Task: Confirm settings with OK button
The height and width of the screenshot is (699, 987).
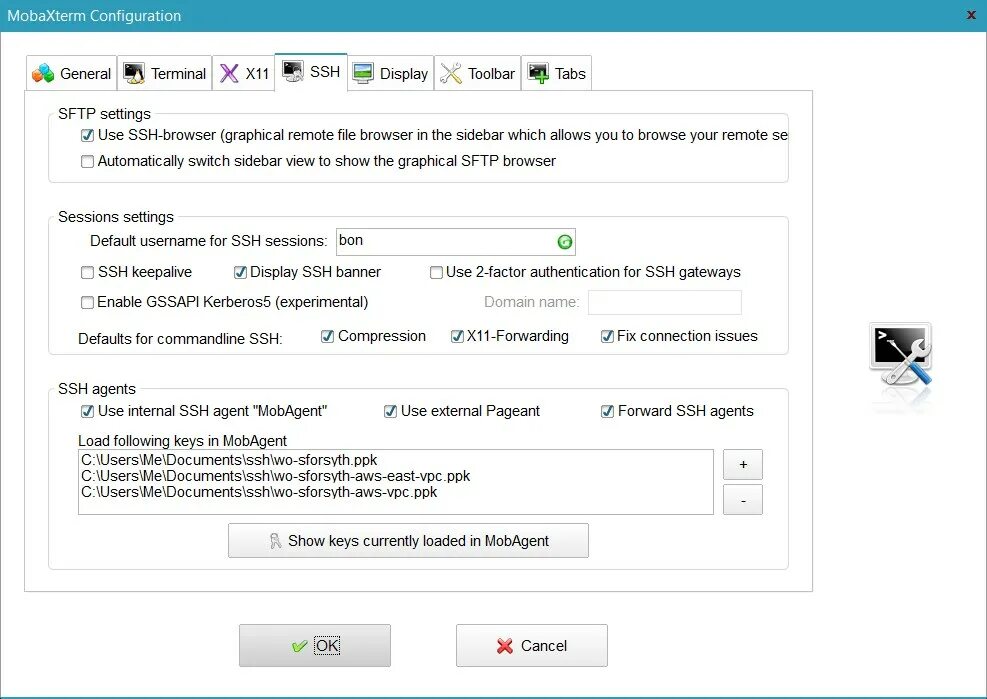Action: [x=315, y=645]
